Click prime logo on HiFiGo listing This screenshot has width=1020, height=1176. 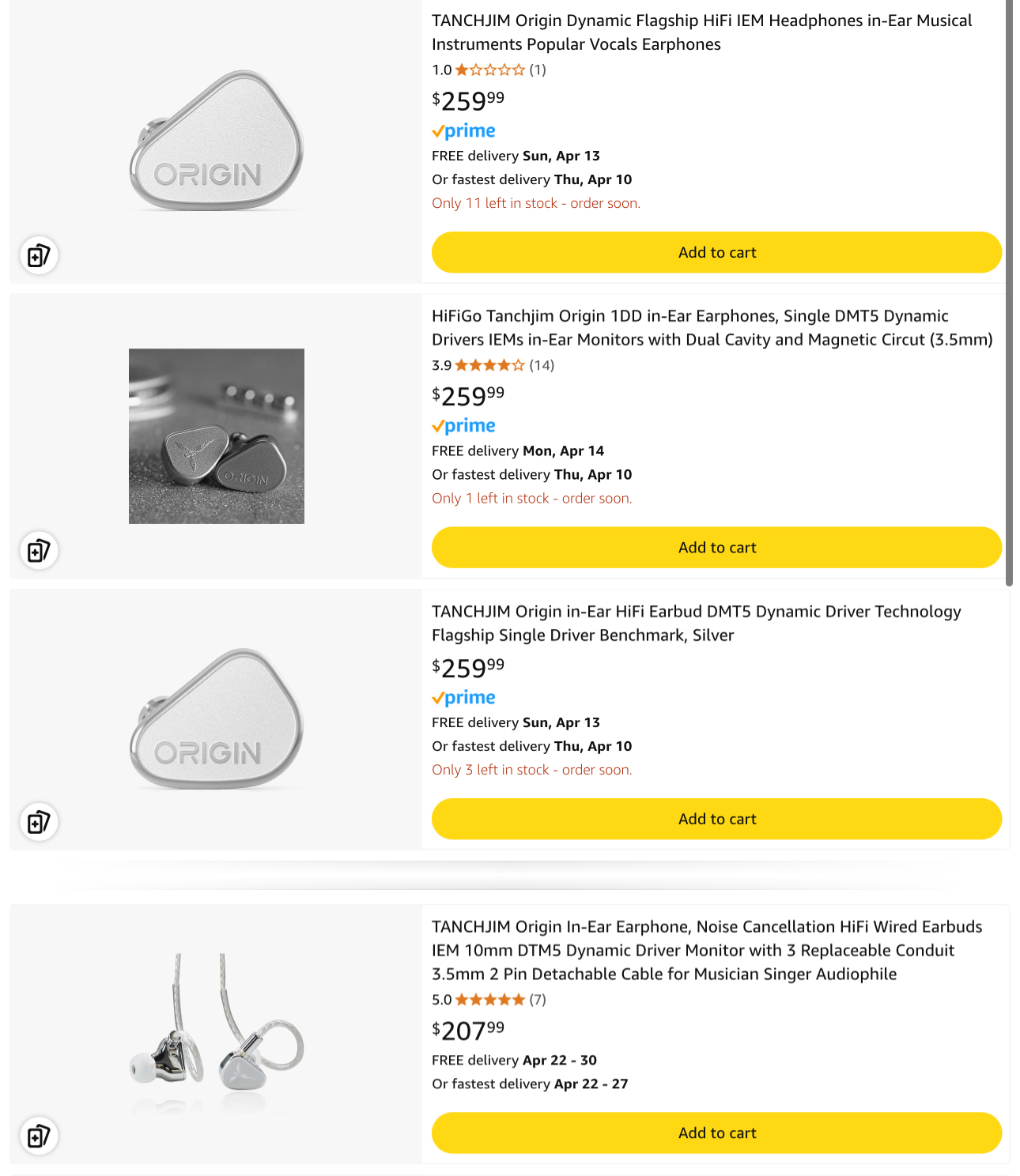464,426
